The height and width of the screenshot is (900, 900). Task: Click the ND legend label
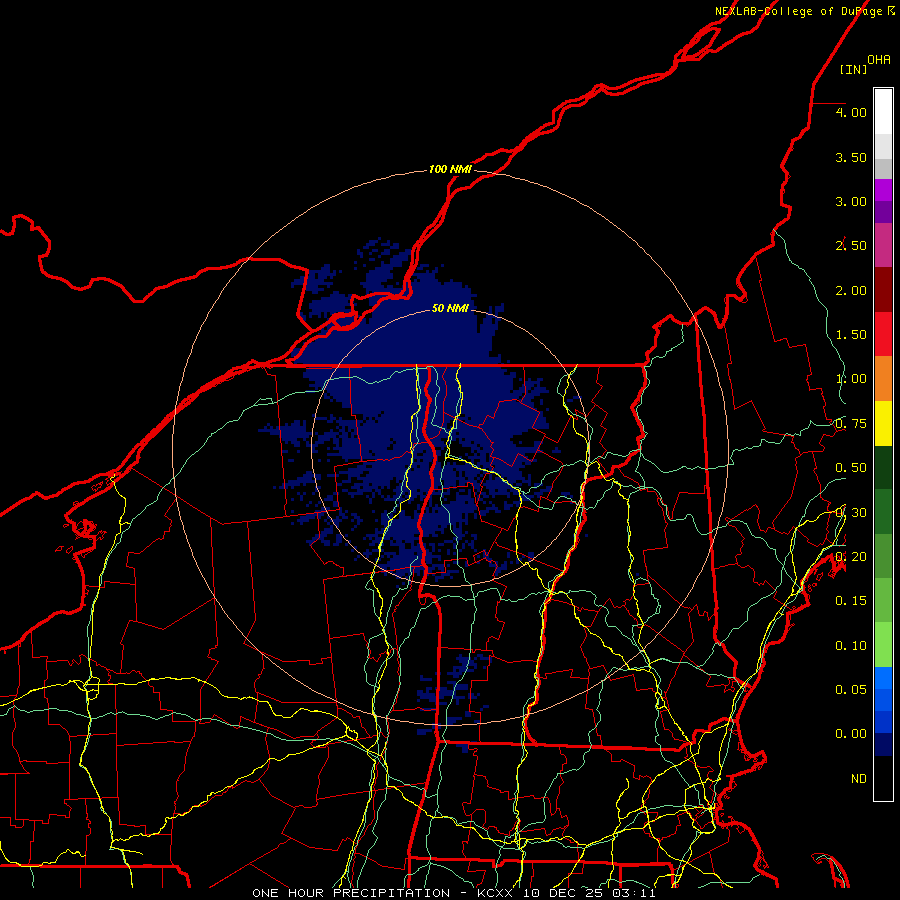coord(859,779)
